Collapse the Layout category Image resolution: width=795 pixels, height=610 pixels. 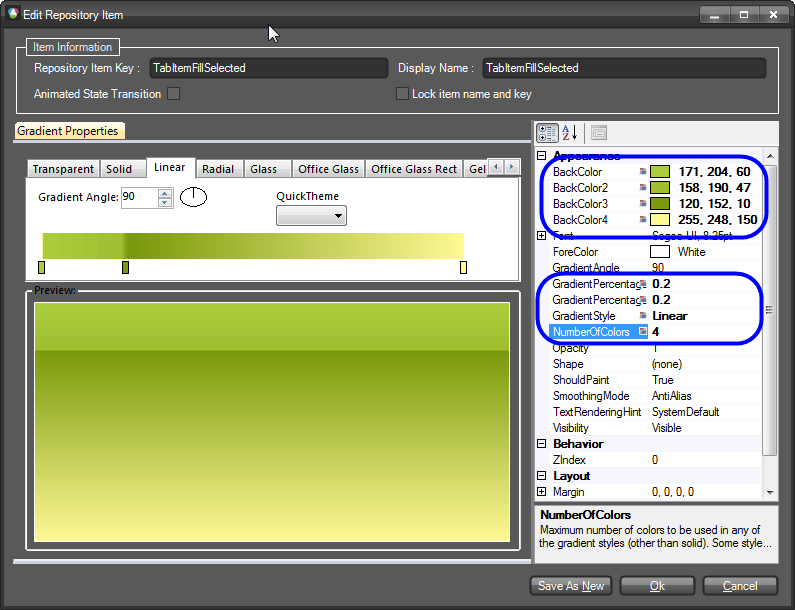541,476
